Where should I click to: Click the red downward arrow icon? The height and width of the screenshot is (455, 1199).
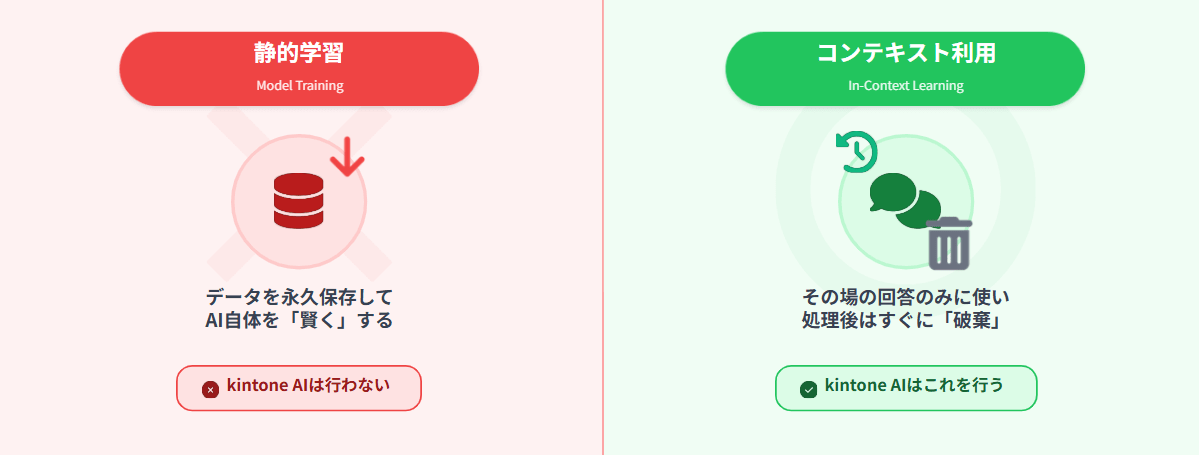pos(347,157)
